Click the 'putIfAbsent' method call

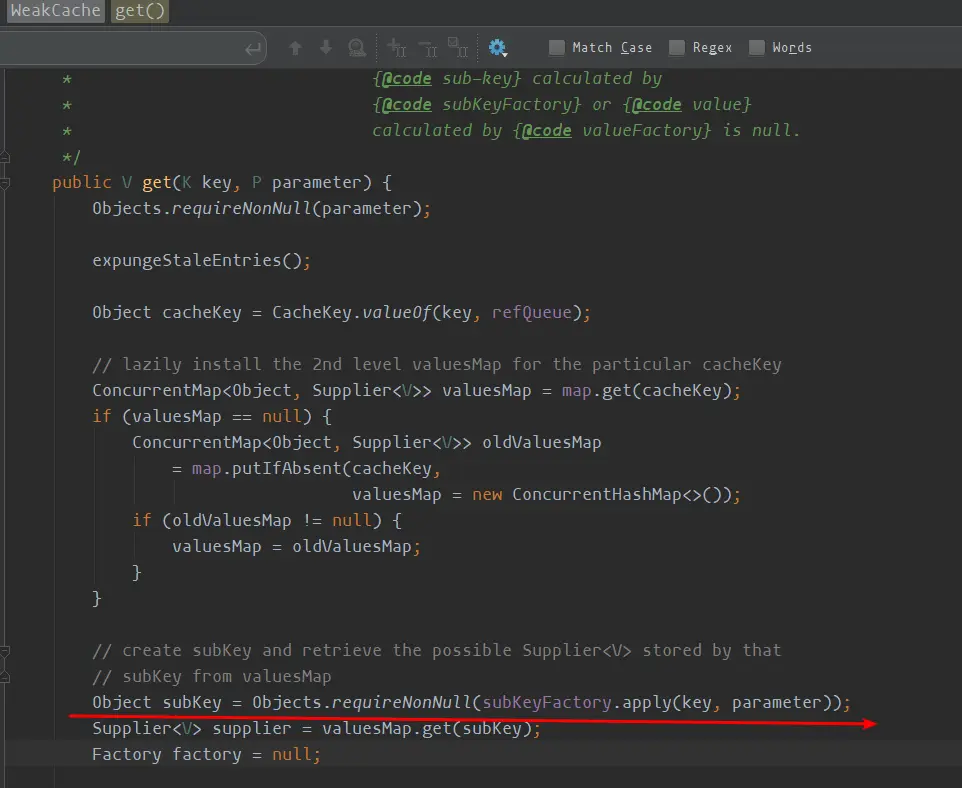click(x=287, y=469)
